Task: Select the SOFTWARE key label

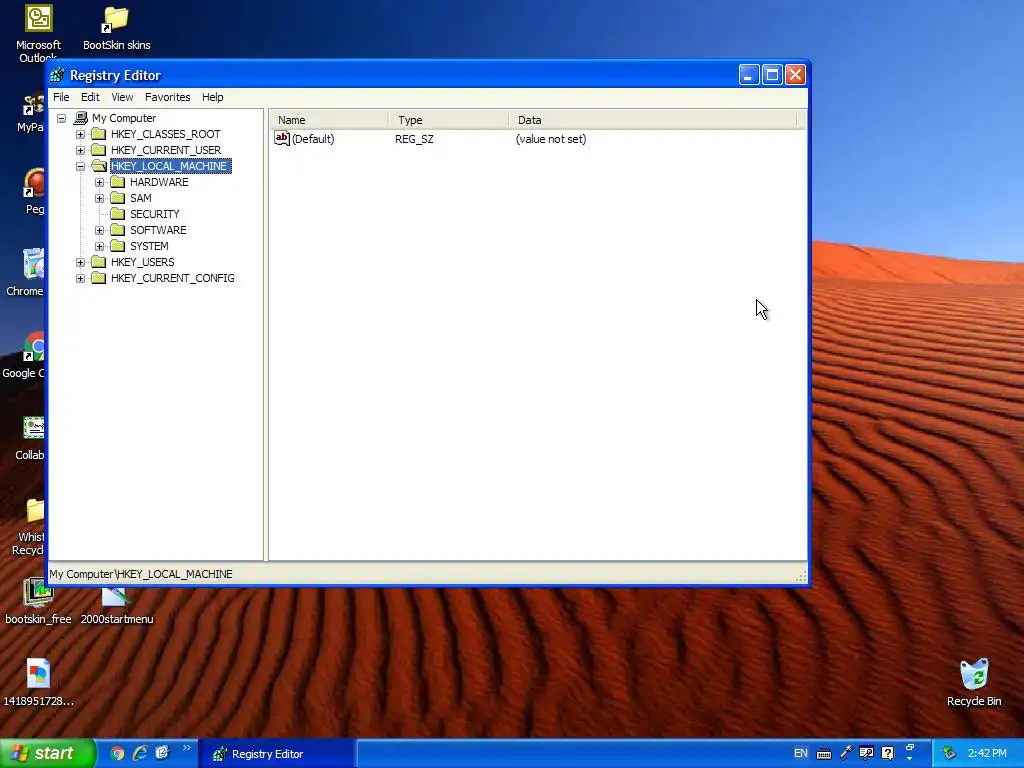Action: (158, 230)
